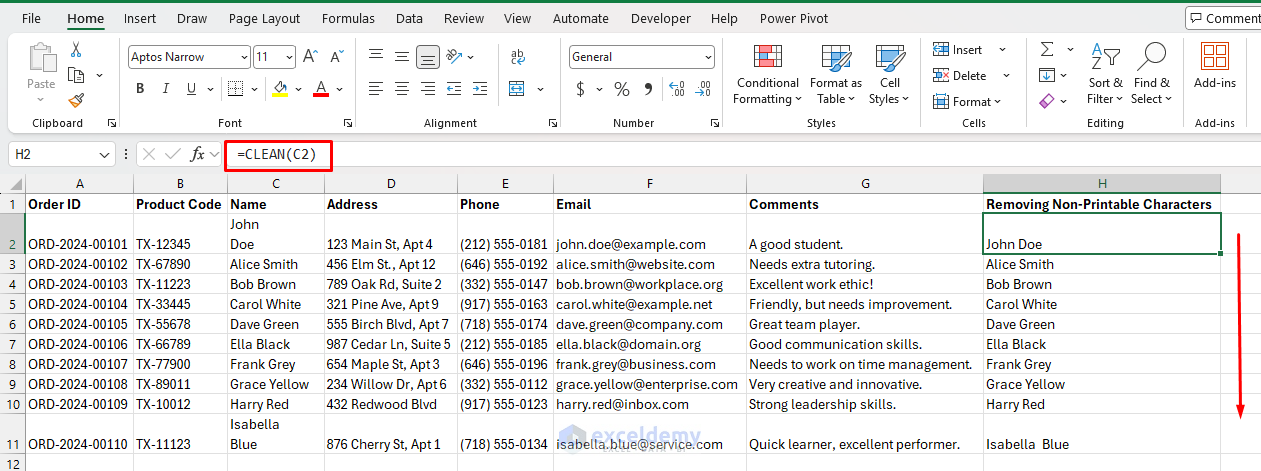Open Sort & Filter menu
Image resolution: width=1261 pixels, height=471 pixels.
click(x=1105, y=74)
